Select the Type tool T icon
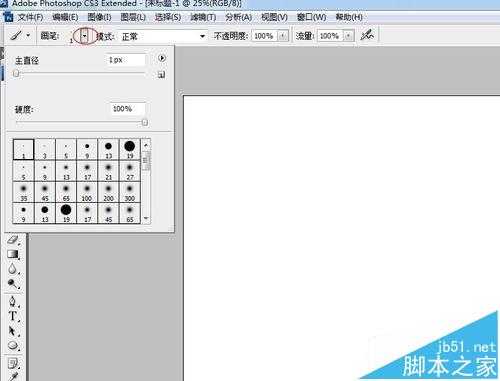This screenshot has width=500, height=381. pos(13,316)
